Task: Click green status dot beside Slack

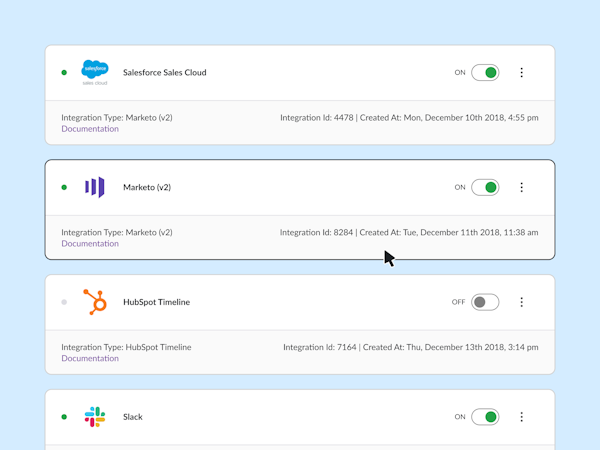Action: (64, 417)
